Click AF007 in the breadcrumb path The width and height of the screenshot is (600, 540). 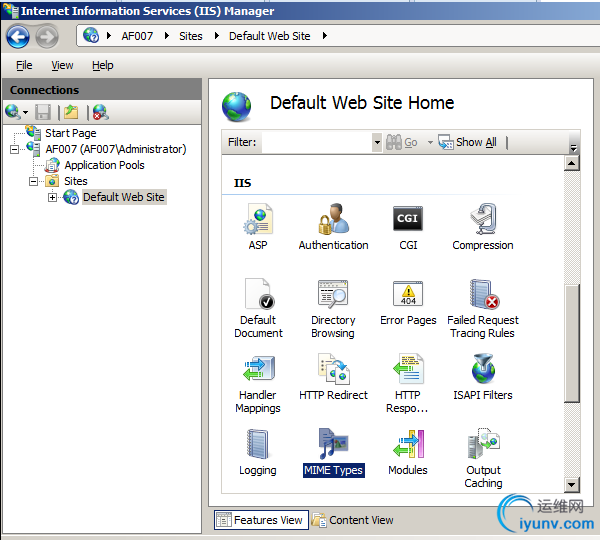[x=137, y=36]
